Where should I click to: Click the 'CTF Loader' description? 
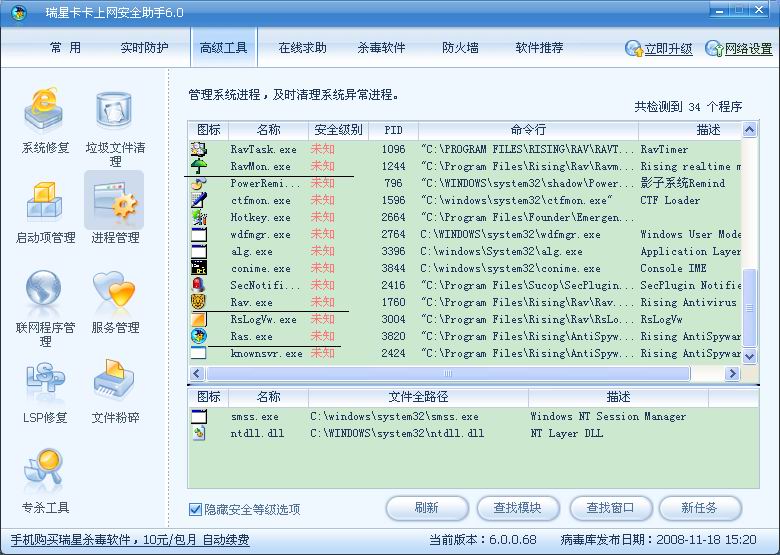(x=670, y=200)
